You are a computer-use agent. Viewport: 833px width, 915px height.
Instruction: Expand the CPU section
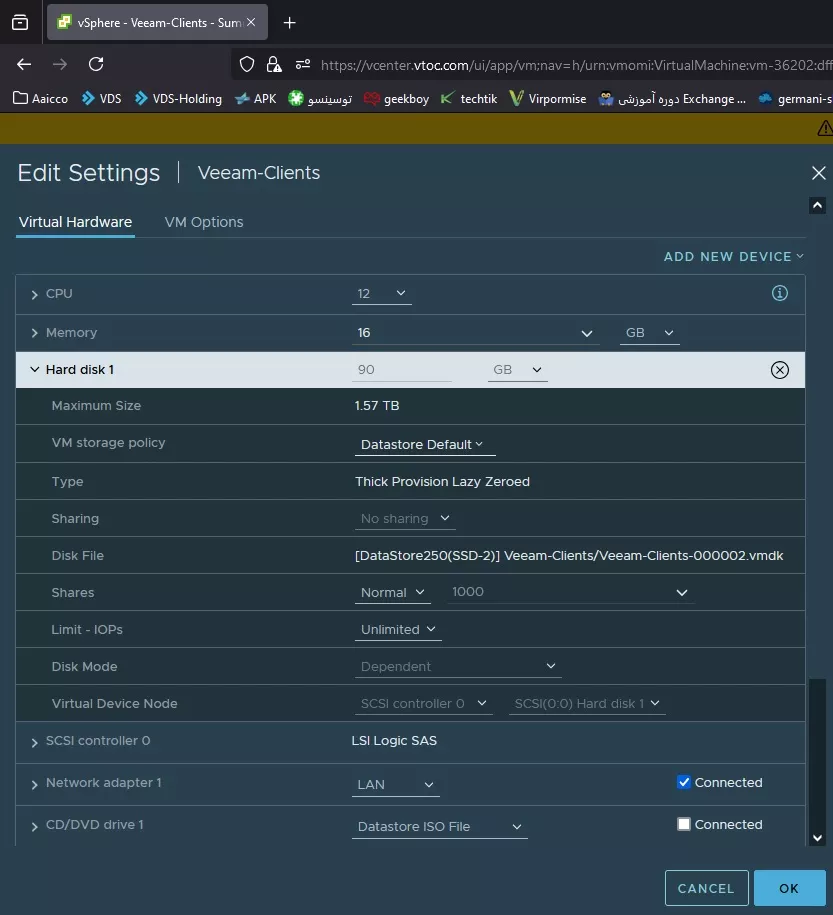click(34, 294)
